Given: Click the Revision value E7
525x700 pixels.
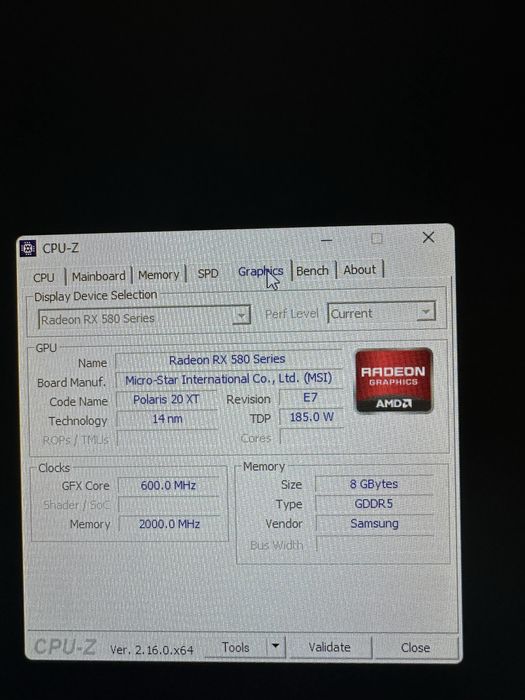Looking at the screenshot, I should click(311, 397).
